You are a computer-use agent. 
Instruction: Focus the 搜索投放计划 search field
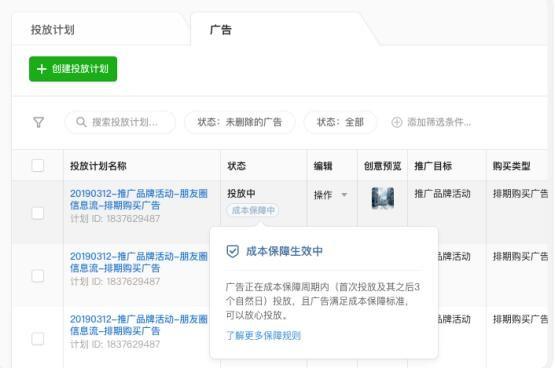(x=120, y=122)
